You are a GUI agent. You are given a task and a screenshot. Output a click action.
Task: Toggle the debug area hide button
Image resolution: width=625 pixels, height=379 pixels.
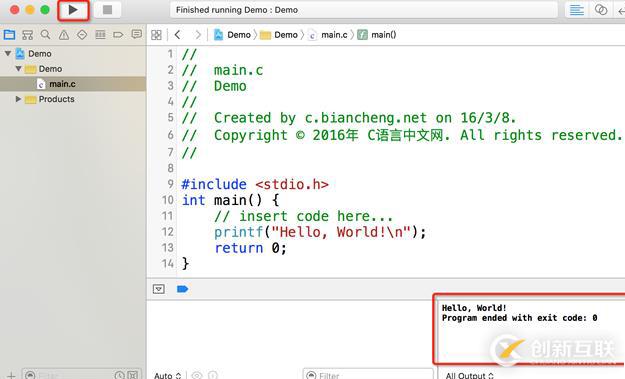(x=159, y=289)
